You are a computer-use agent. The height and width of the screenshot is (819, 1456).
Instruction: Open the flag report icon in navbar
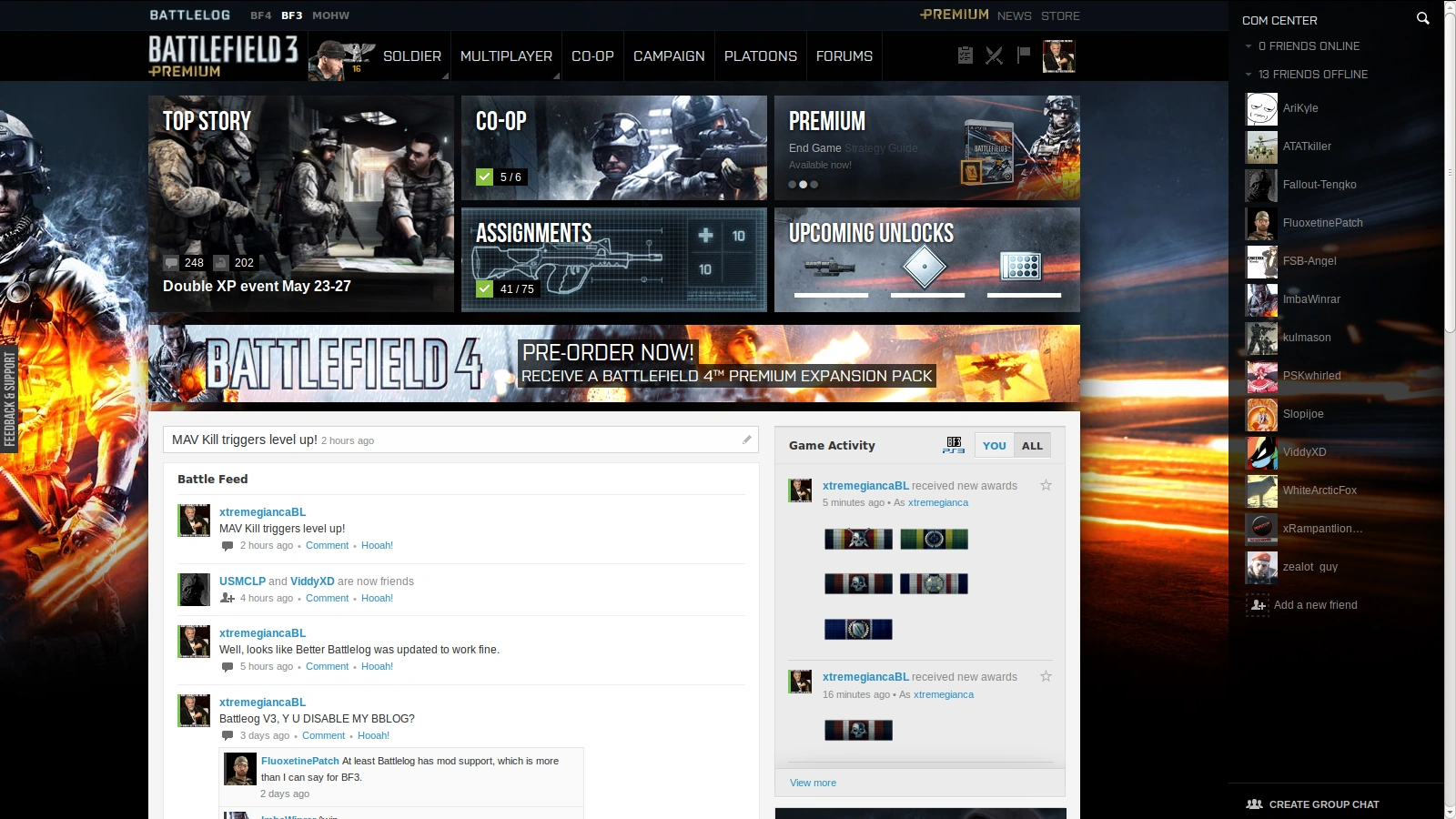coord(1024,56)
